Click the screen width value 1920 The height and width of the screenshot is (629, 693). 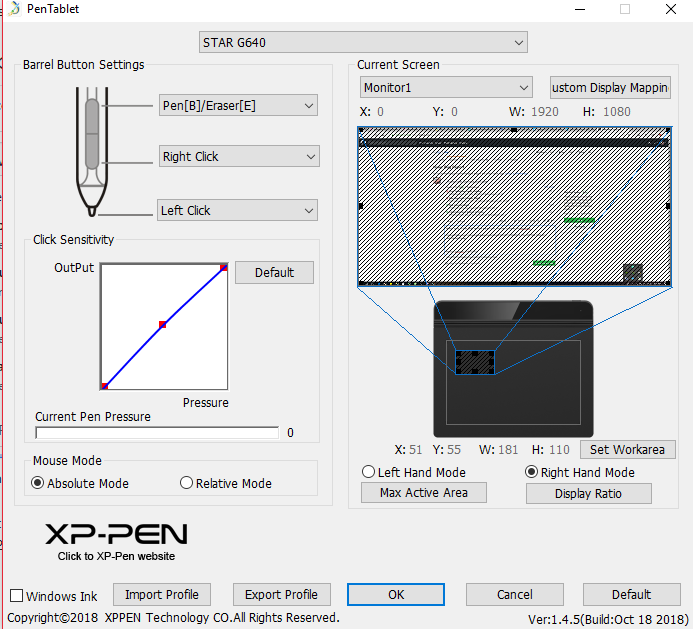544,112
